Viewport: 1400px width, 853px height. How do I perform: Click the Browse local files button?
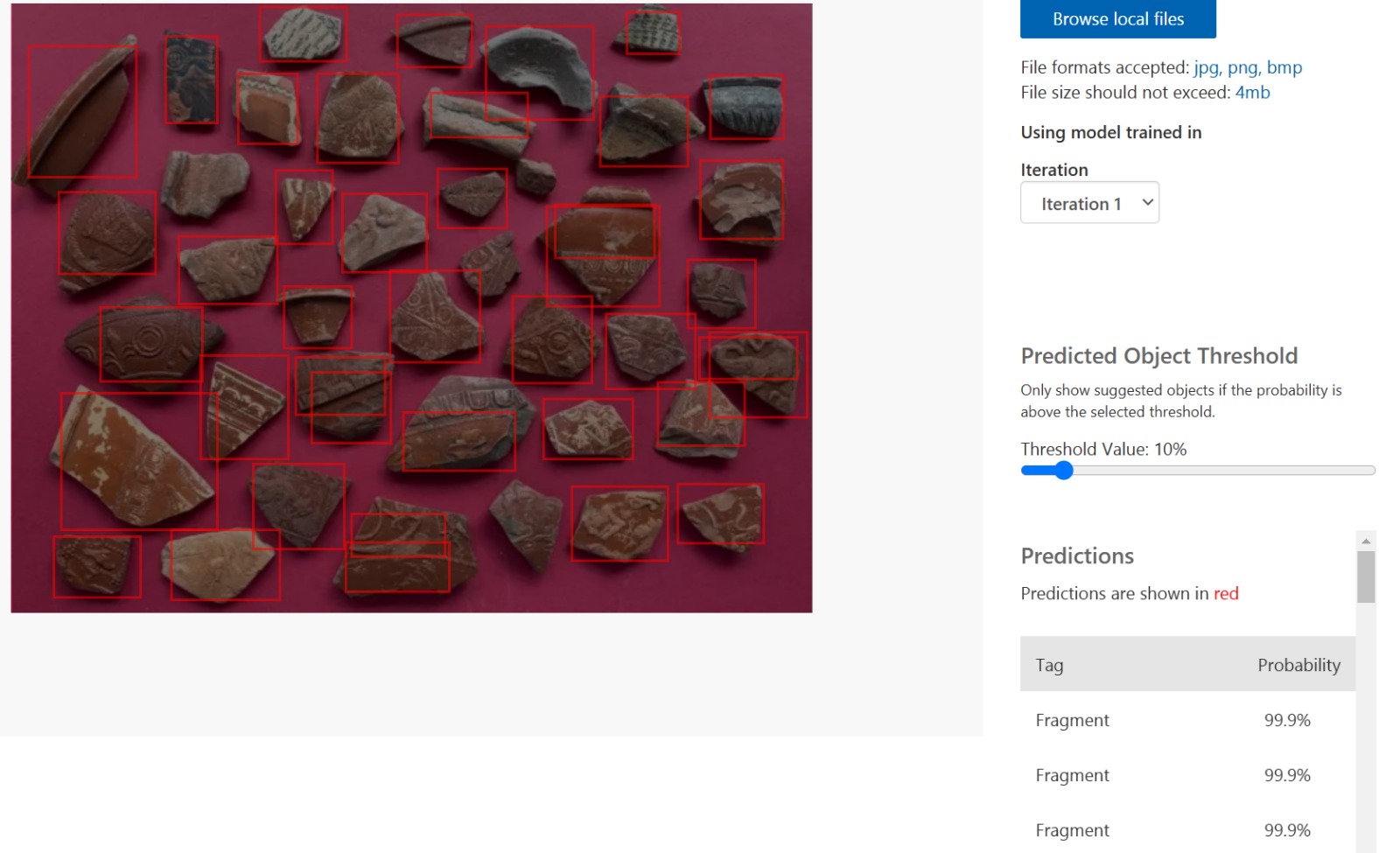(1117, 19)
